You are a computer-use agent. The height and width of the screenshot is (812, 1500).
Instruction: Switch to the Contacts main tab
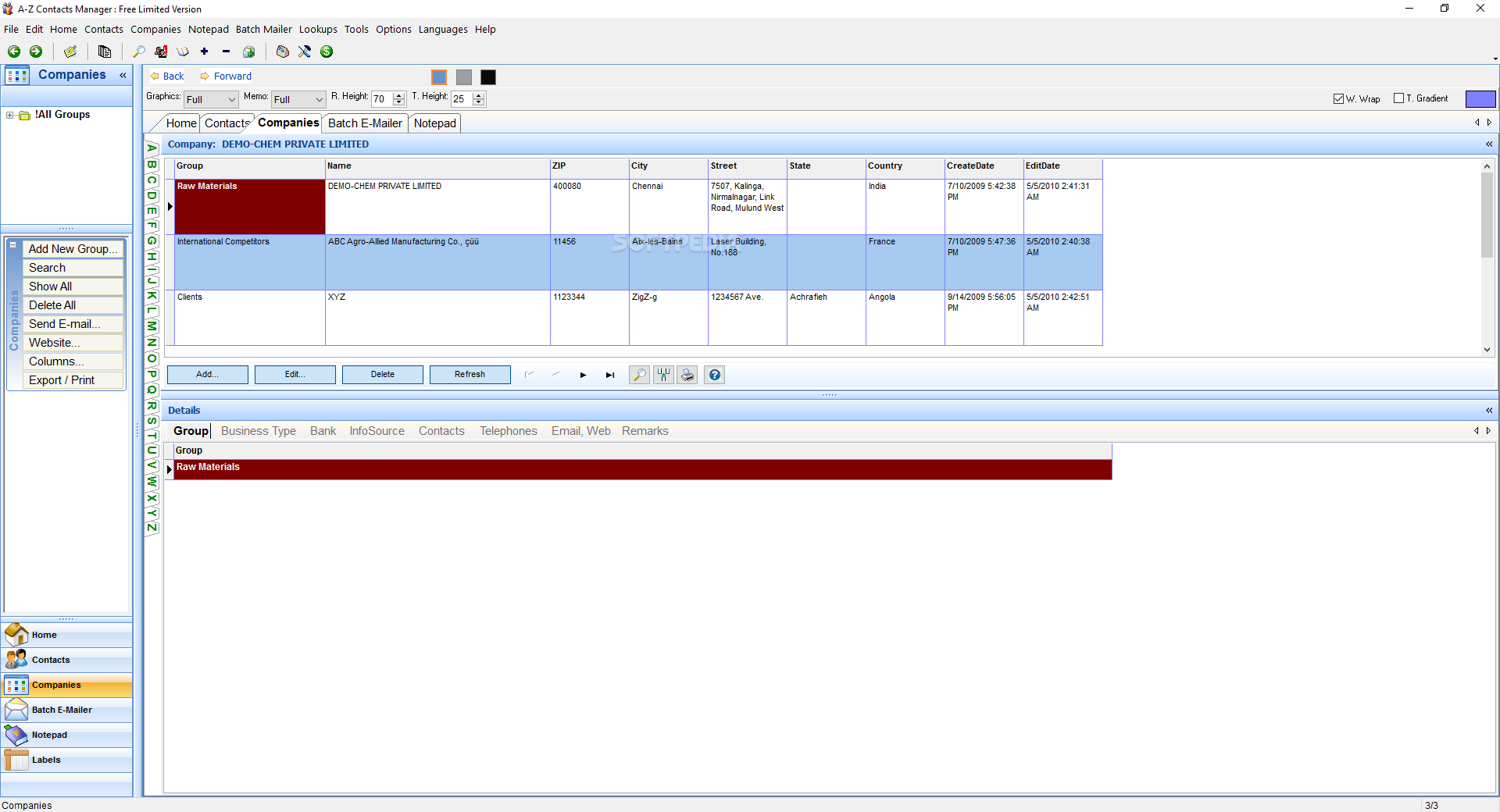[227, 123]
